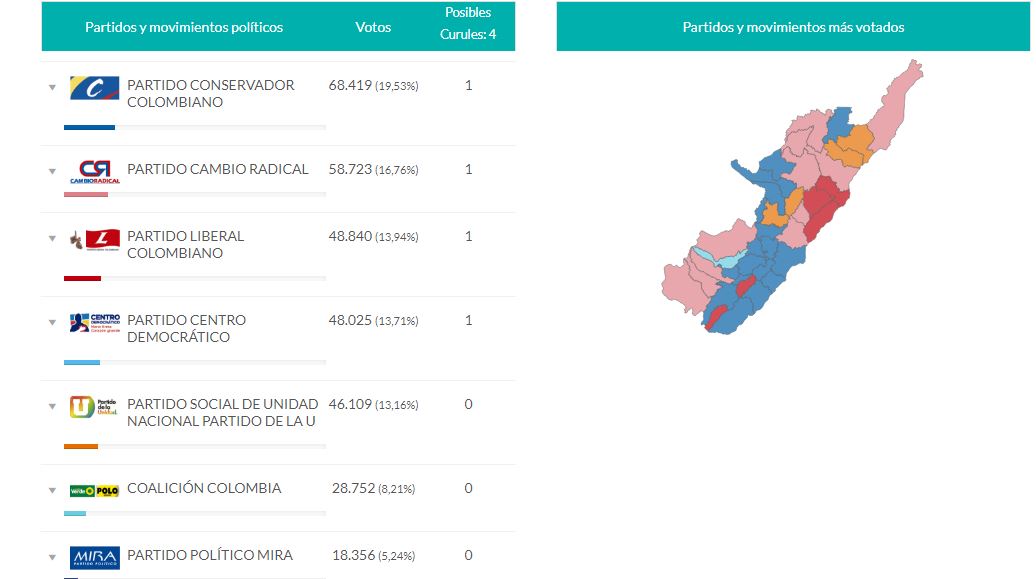
Task: Click the vote count 48.840 (13,94%)
Action: [373, 236]
